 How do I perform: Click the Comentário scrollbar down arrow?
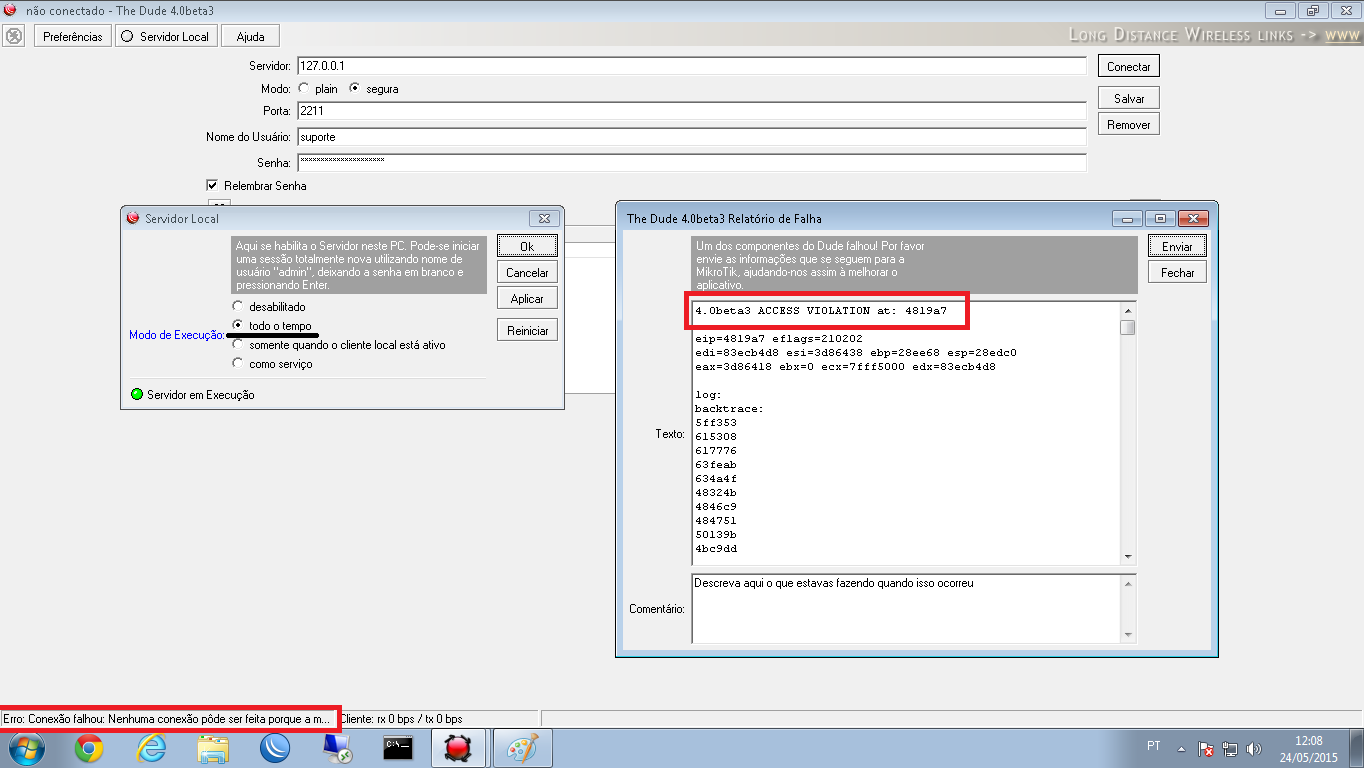pos(1128,634)
